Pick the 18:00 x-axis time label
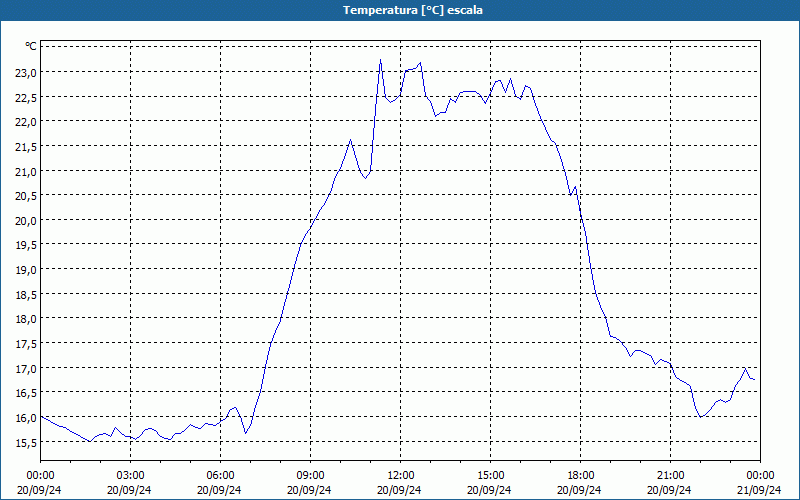The image size is (800, 500). [x=580, y=476]
